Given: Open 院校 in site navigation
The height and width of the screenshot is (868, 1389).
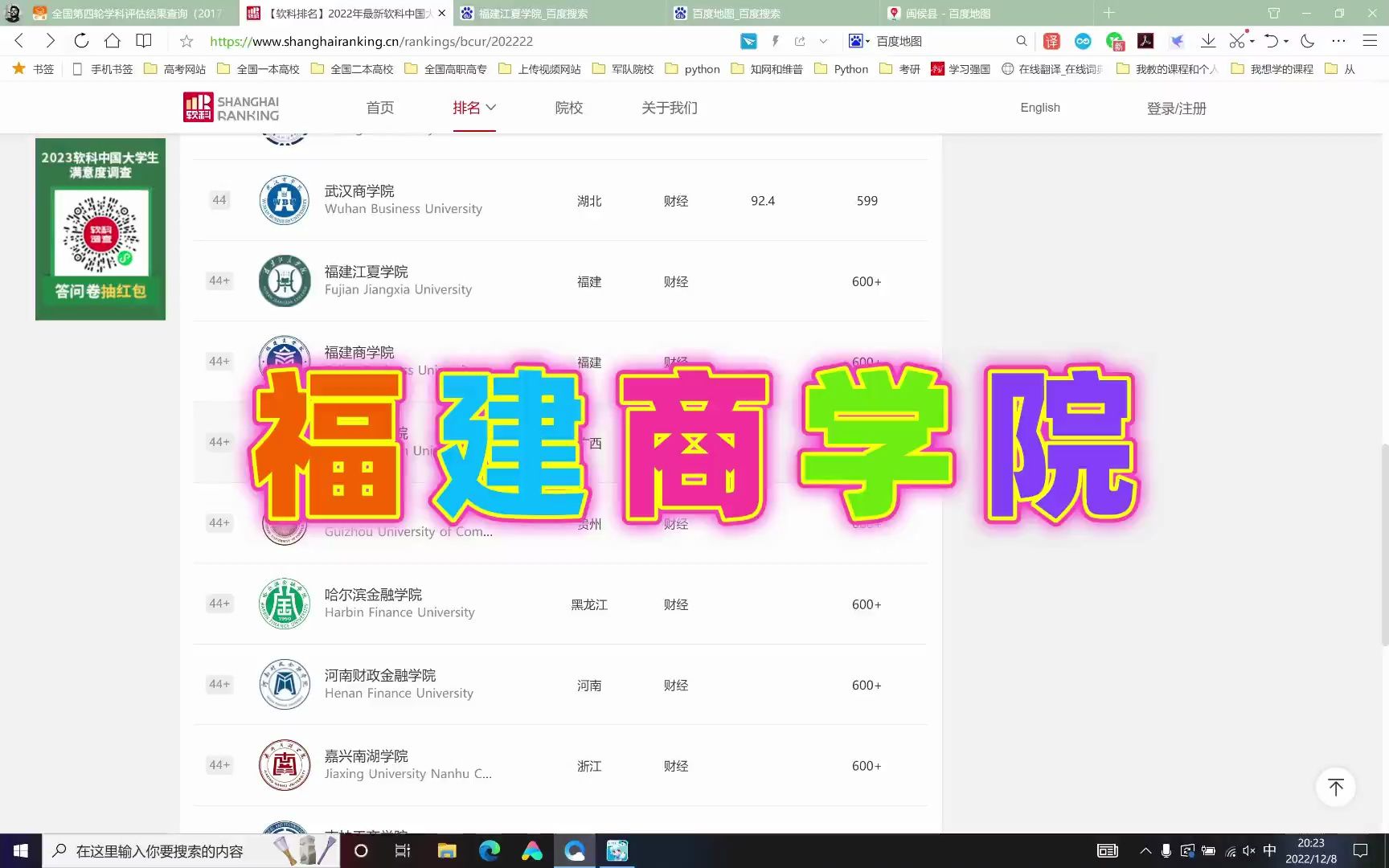Looking at the screenshot, I should (x=569, y=108).
